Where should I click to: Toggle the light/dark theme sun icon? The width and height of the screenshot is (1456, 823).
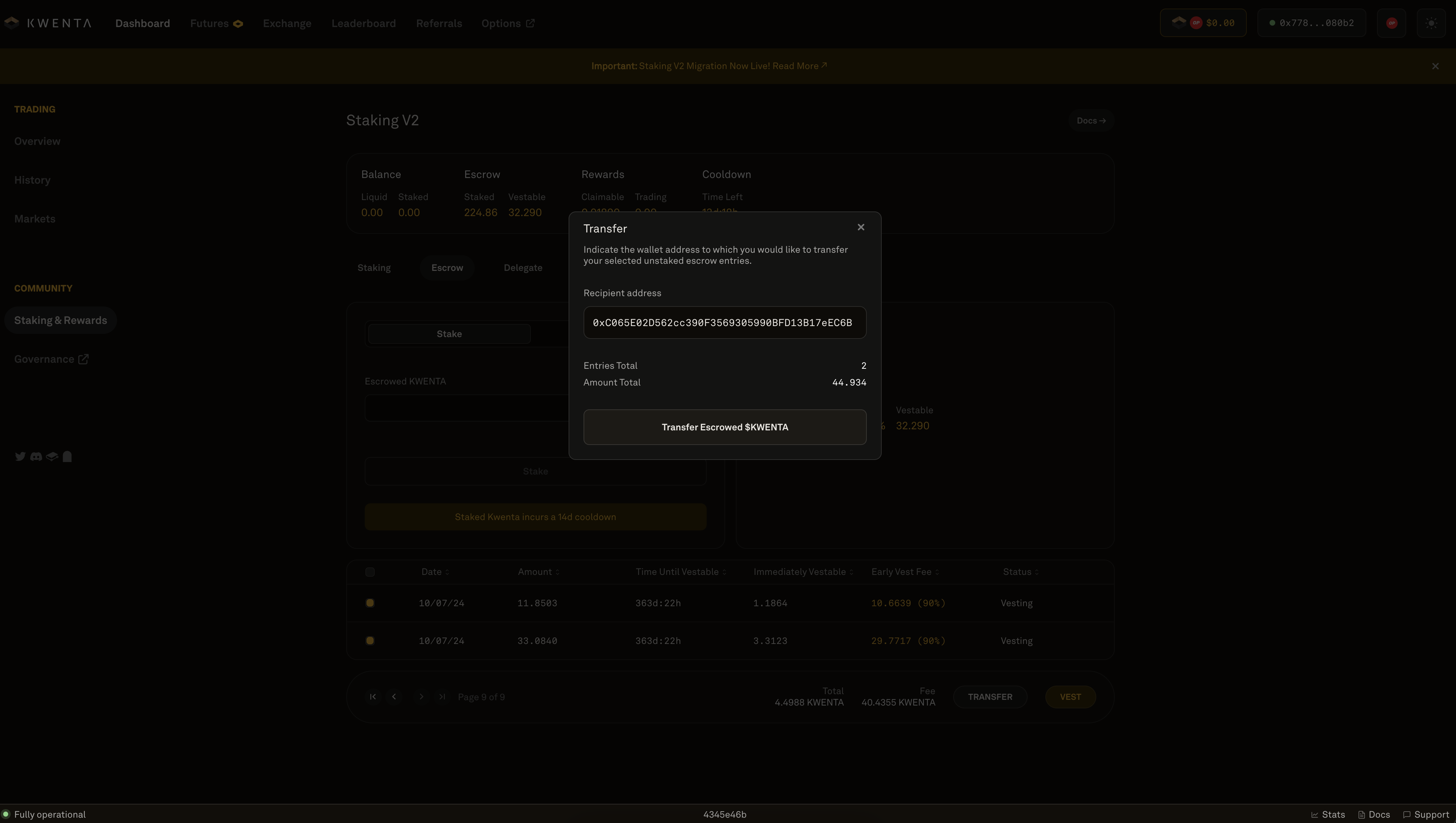click(1431, 23)
